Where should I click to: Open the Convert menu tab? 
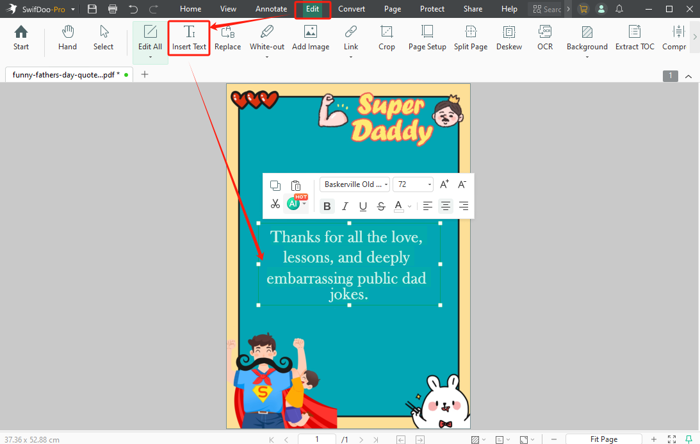pos(351,9)
